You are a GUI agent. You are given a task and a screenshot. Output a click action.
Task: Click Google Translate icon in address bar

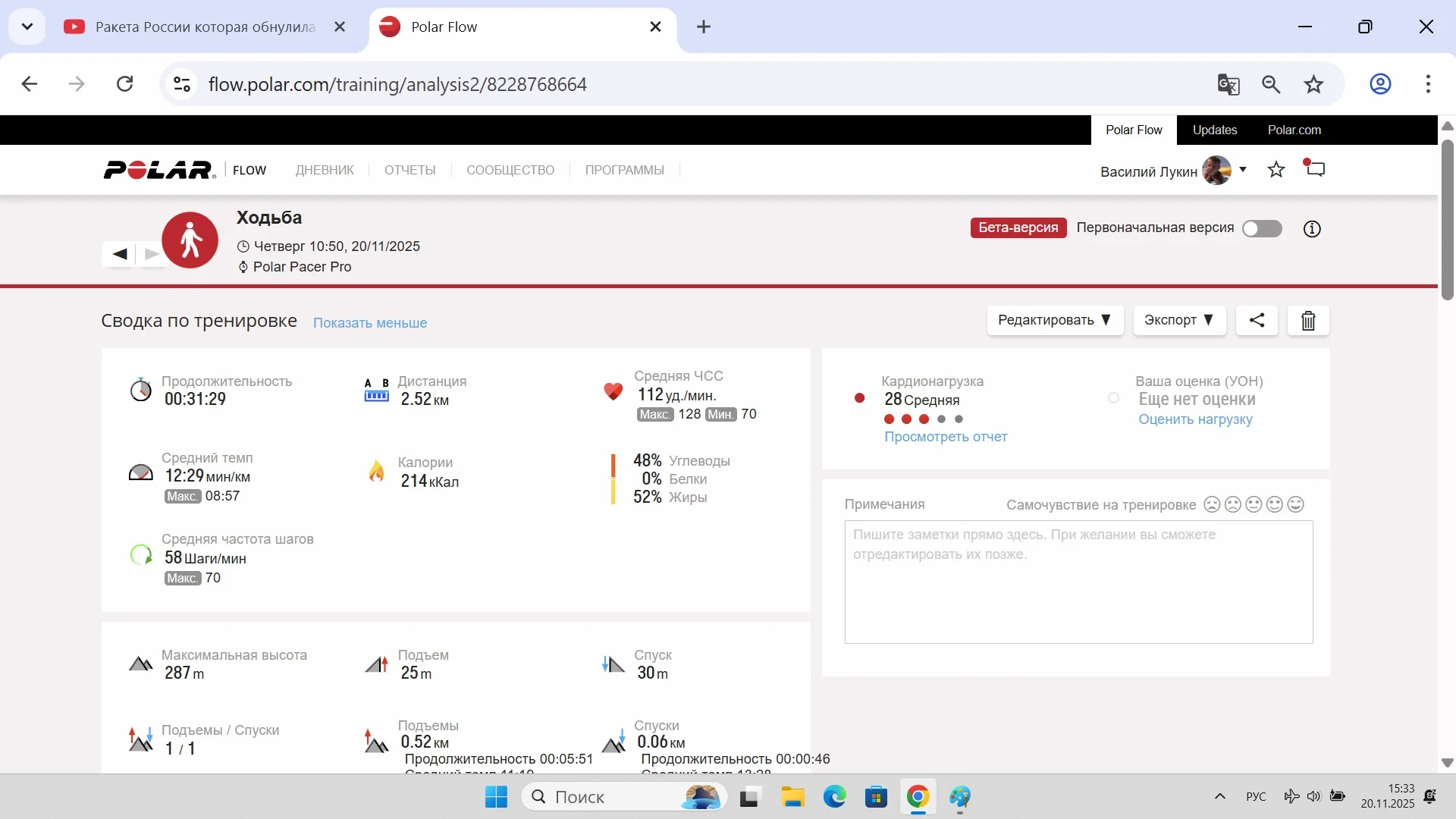tap(1228, 84)
